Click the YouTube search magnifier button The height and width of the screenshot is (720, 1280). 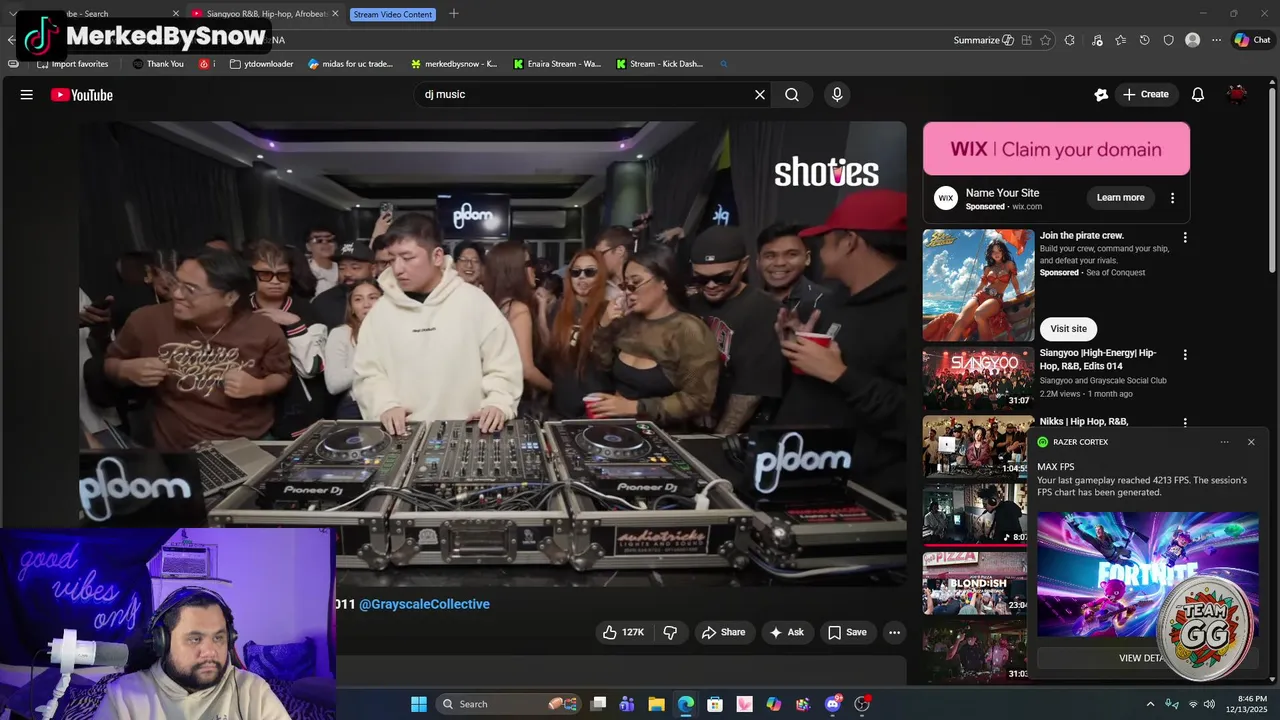(792, 95)
